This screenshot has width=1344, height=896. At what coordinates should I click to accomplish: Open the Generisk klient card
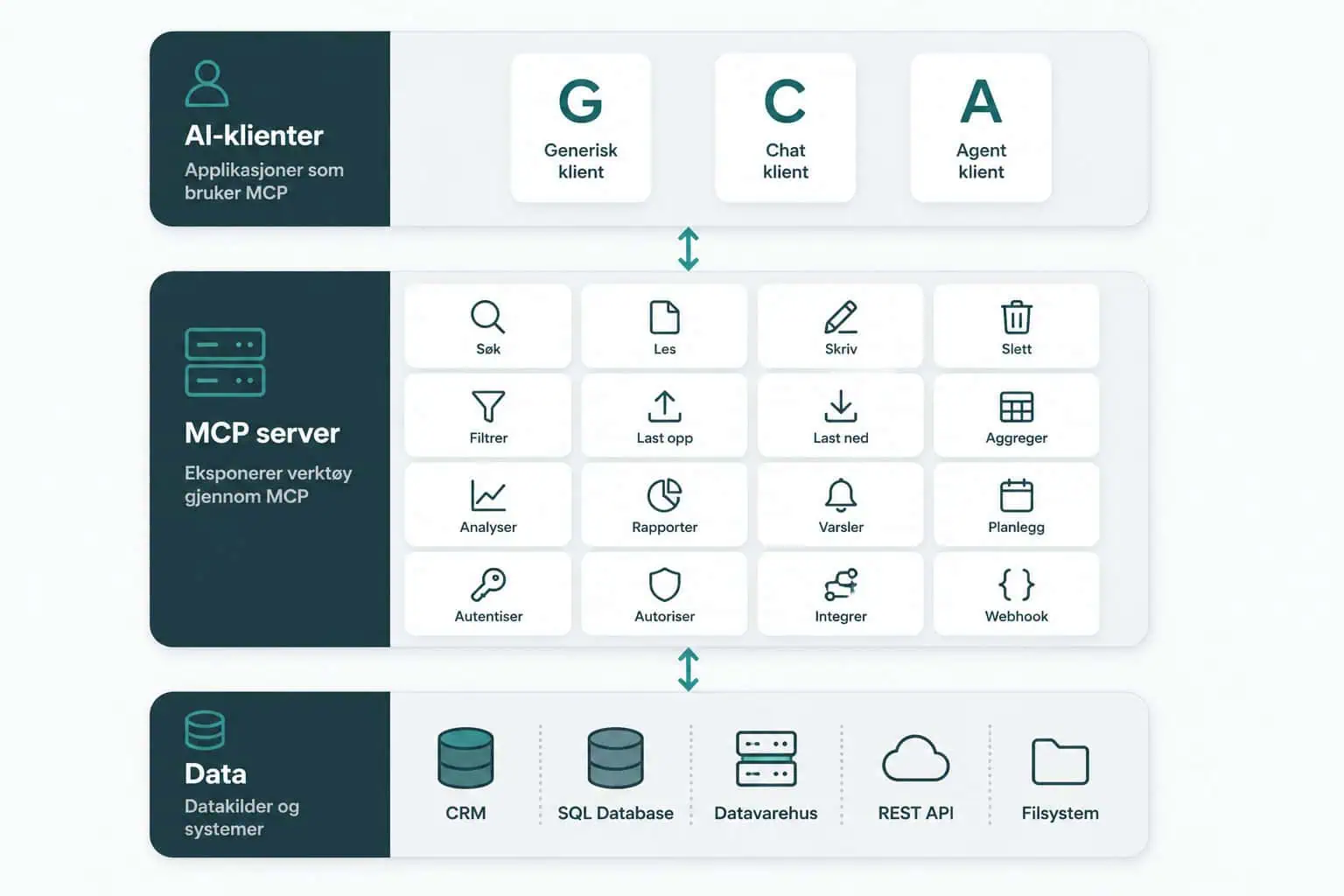tap(581, 128)
